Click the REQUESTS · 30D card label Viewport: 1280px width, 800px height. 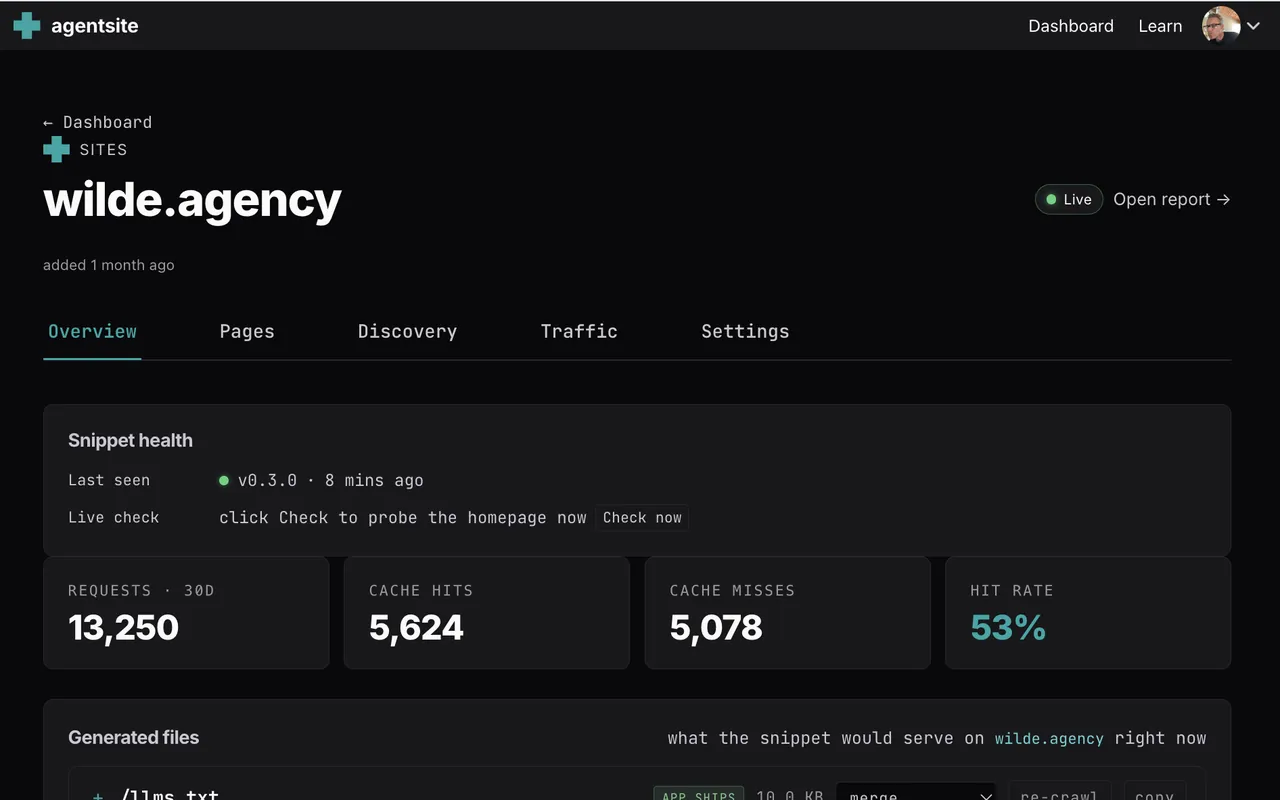tap(141, 590)
